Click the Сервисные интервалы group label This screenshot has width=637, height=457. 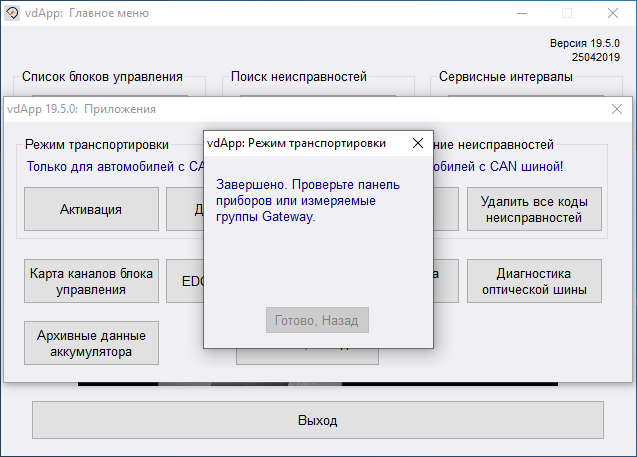pyautogui.click(x=506, y=76)
